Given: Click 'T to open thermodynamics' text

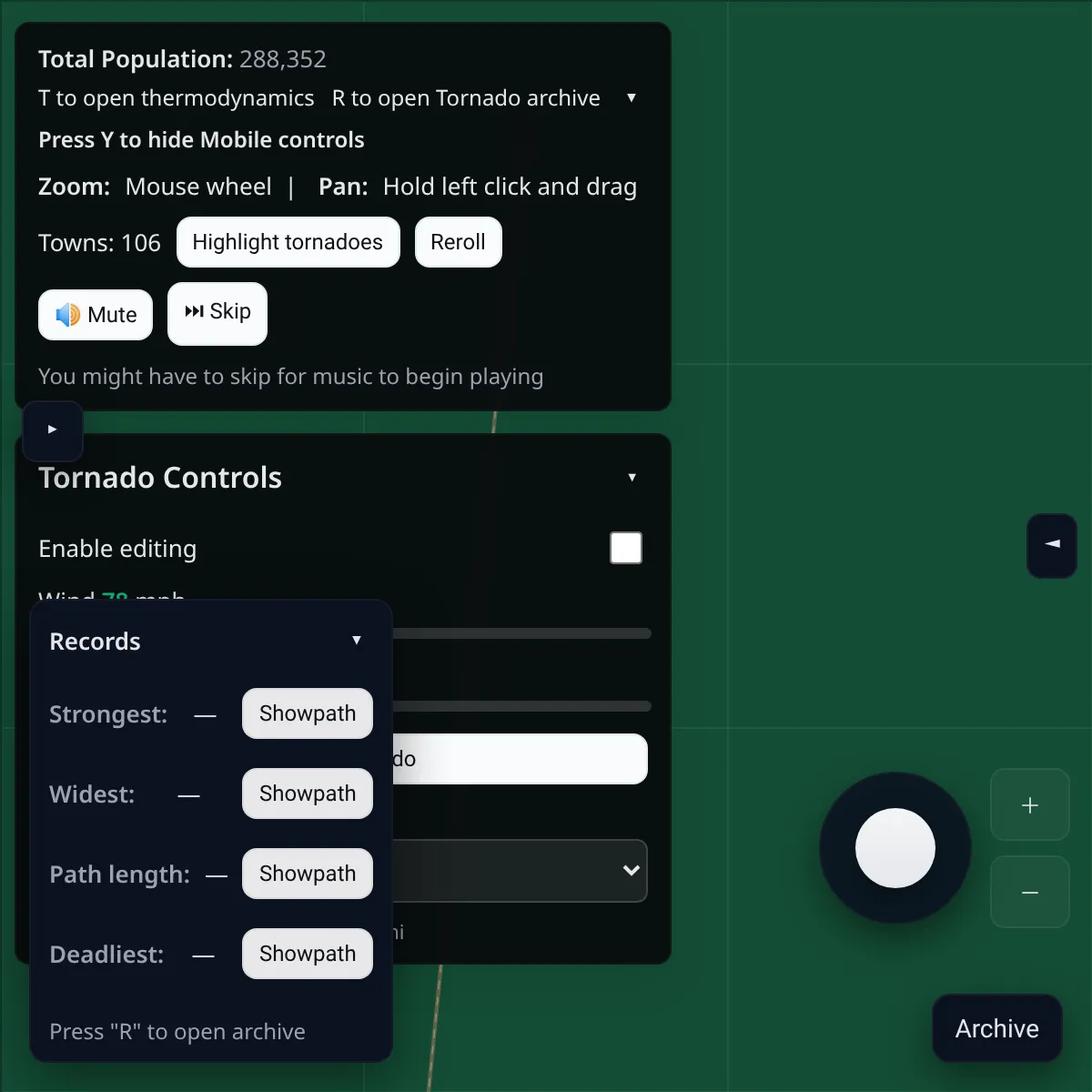Looking at the screenshot, I should 177,98.
